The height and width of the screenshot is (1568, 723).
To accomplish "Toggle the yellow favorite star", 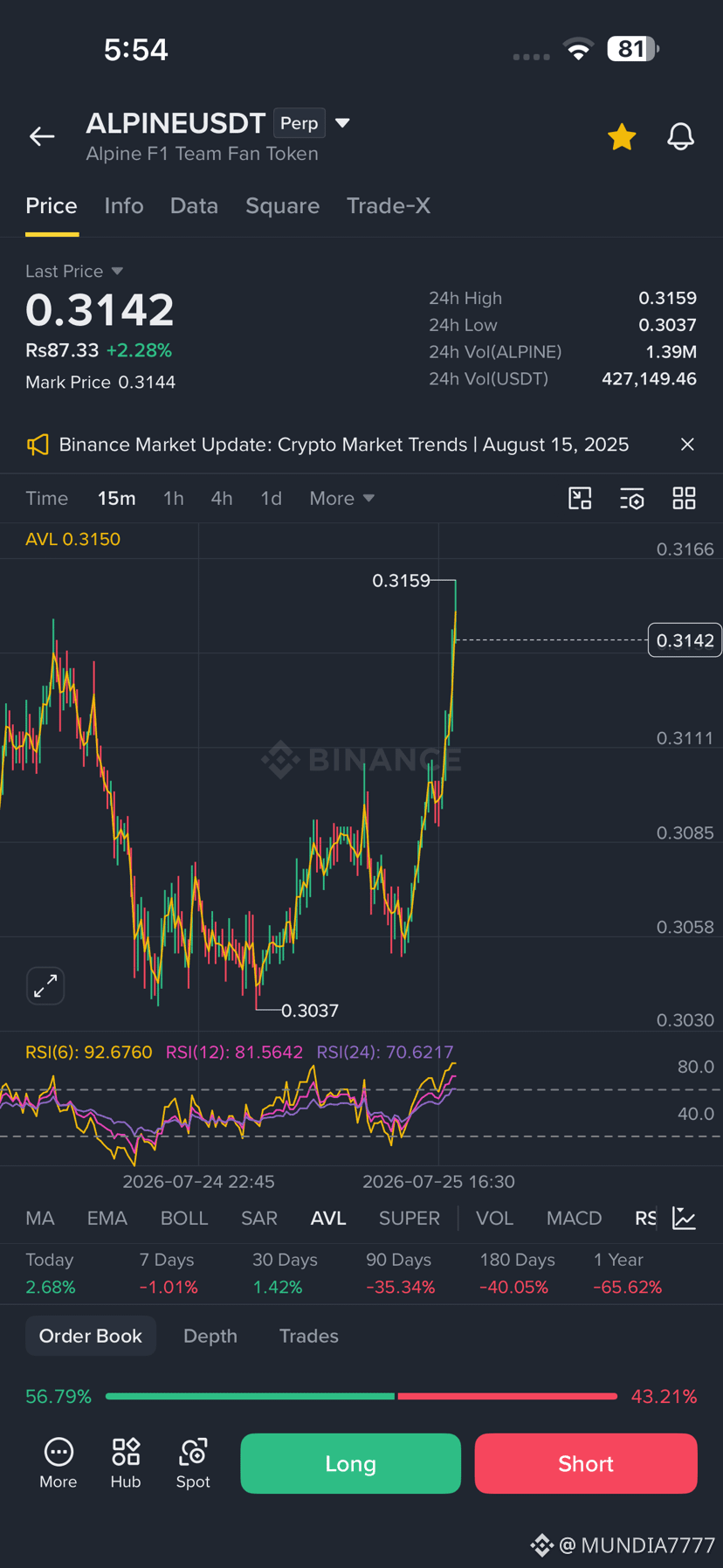I will (x=622, y=137).
